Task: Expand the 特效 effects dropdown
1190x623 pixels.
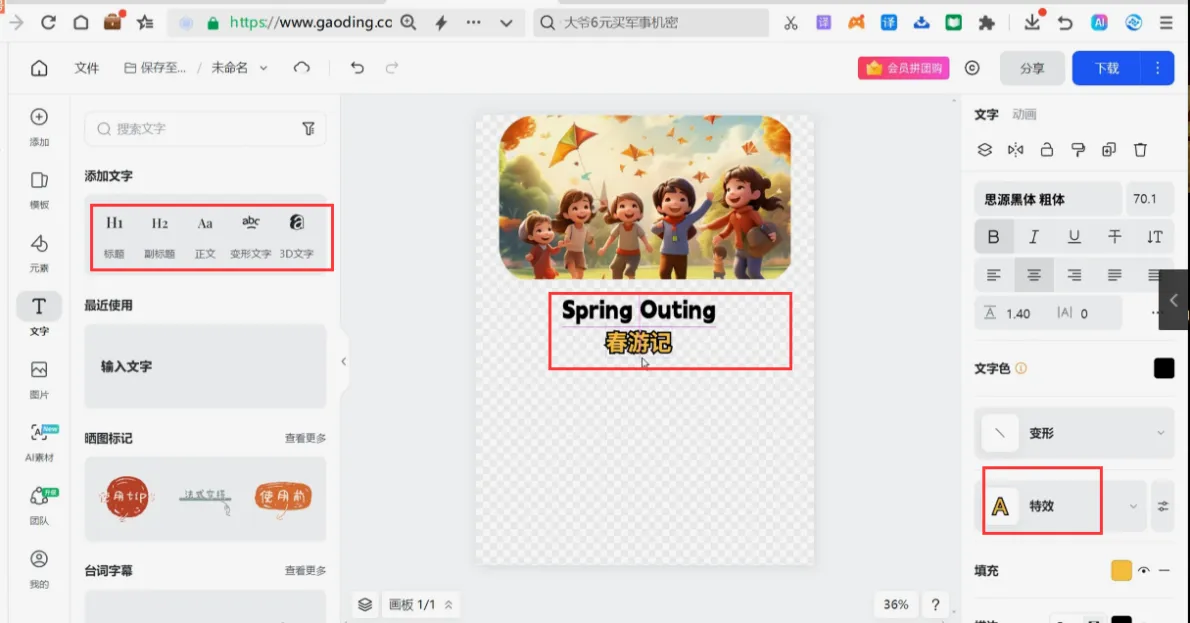Action: (1060, 506)
